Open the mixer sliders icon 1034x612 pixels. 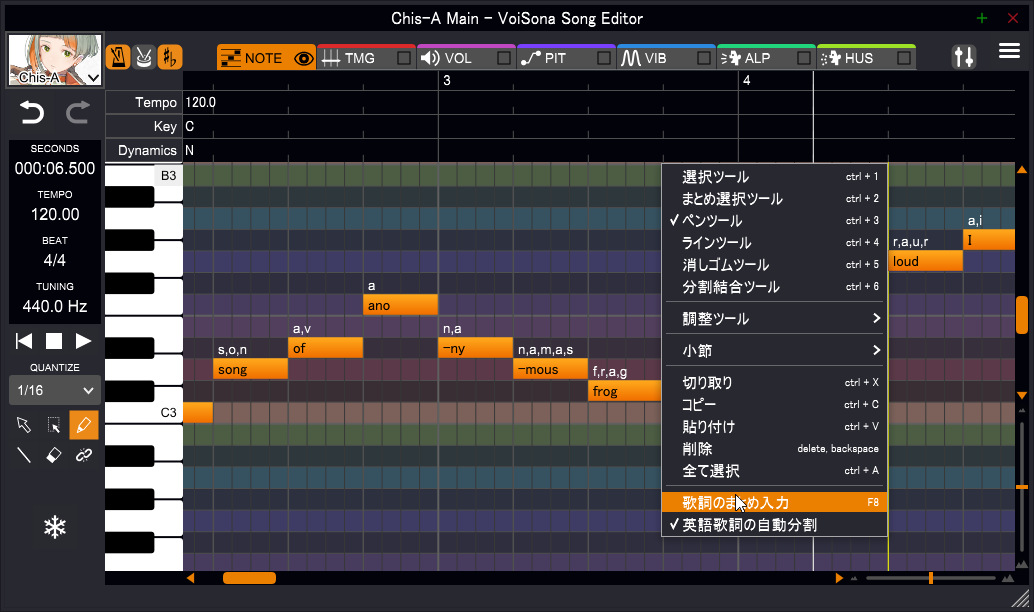963,57
